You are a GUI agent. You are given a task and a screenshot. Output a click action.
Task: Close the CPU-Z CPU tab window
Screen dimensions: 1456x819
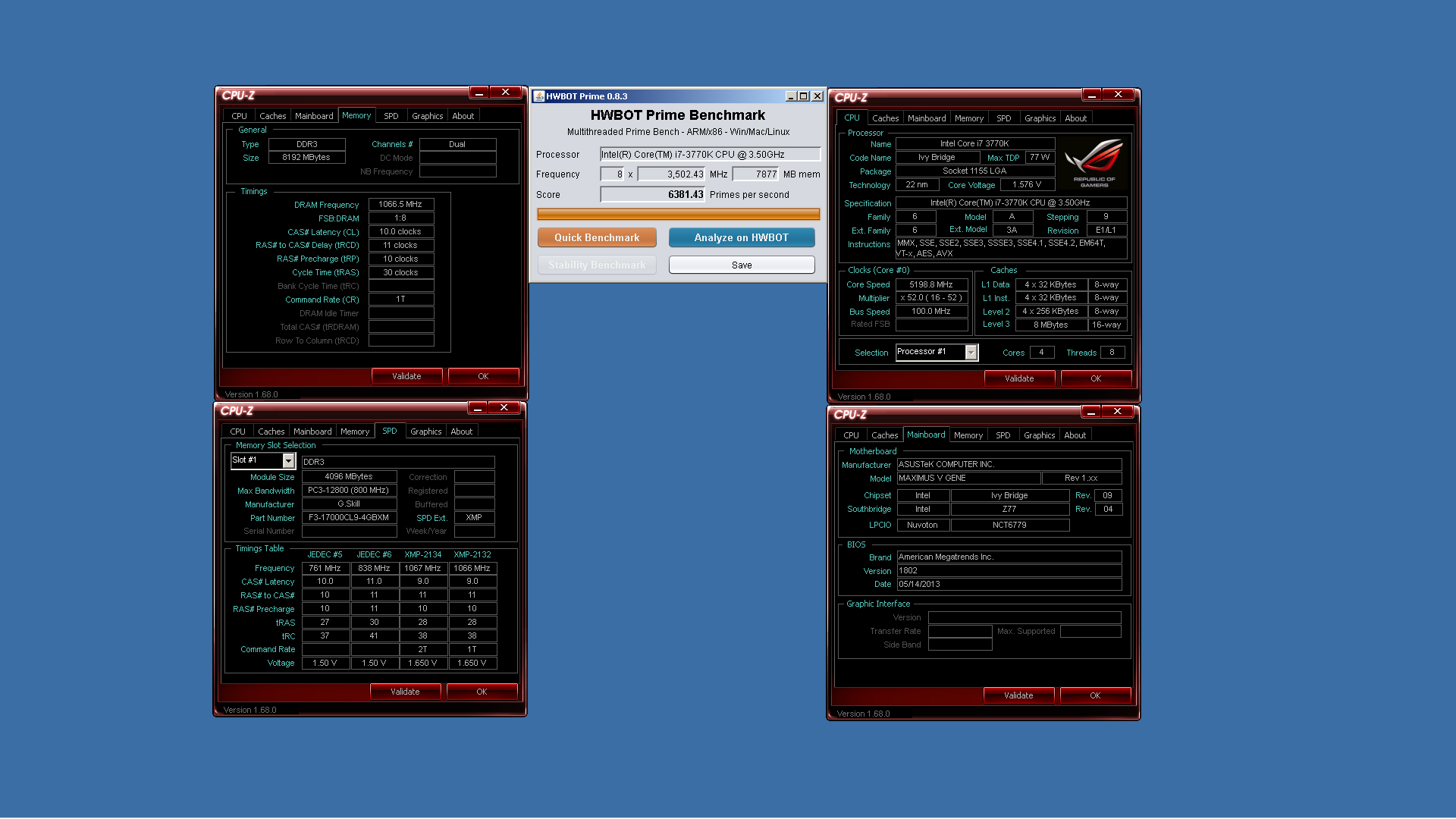coord(1118,95)
